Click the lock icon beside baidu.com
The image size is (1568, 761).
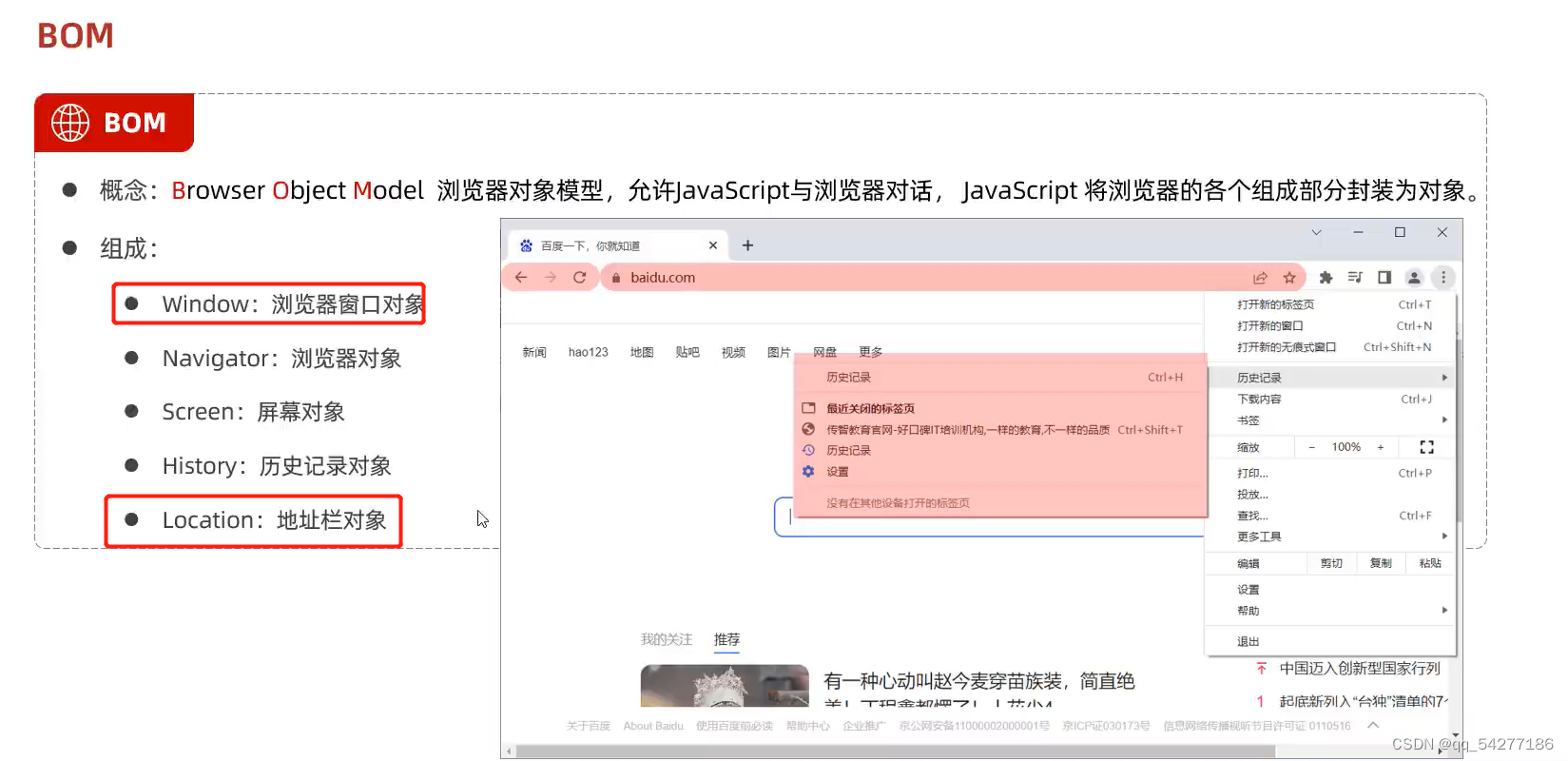coord(616,278)
